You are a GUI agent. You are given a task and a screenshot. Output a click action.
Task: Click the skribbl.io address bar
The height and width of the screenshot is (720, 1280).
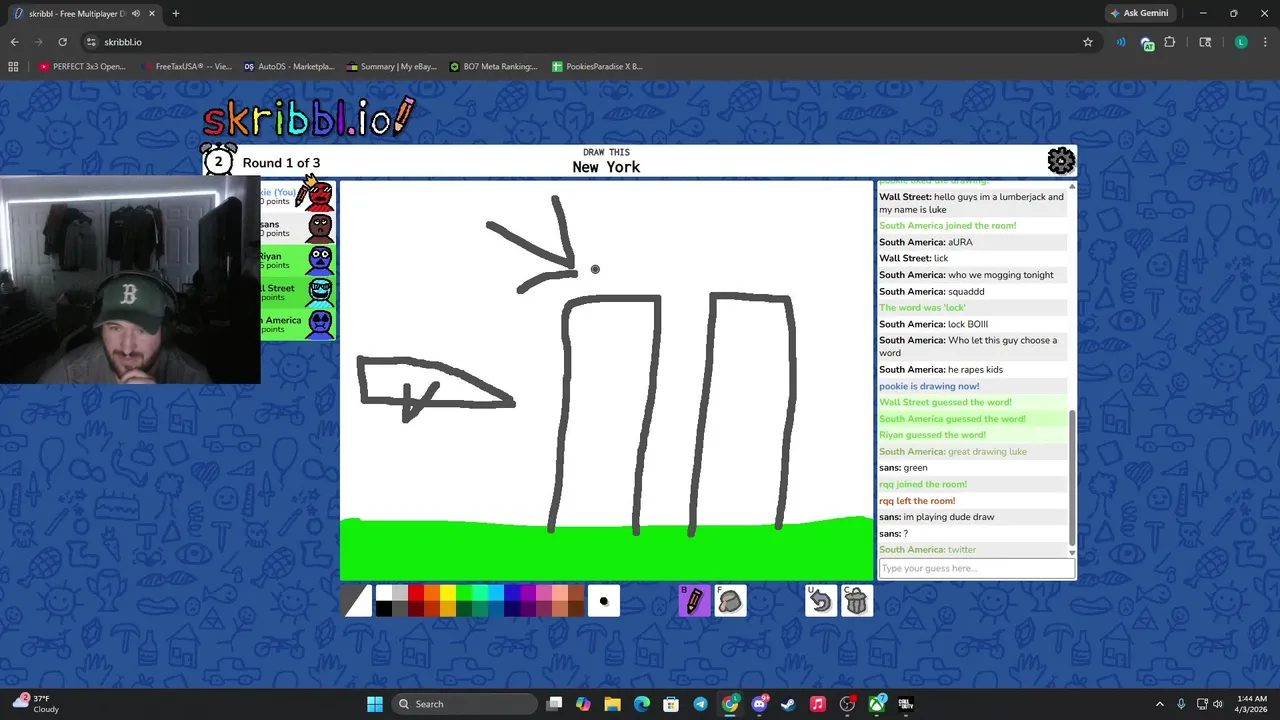click(x=590, y=42)
